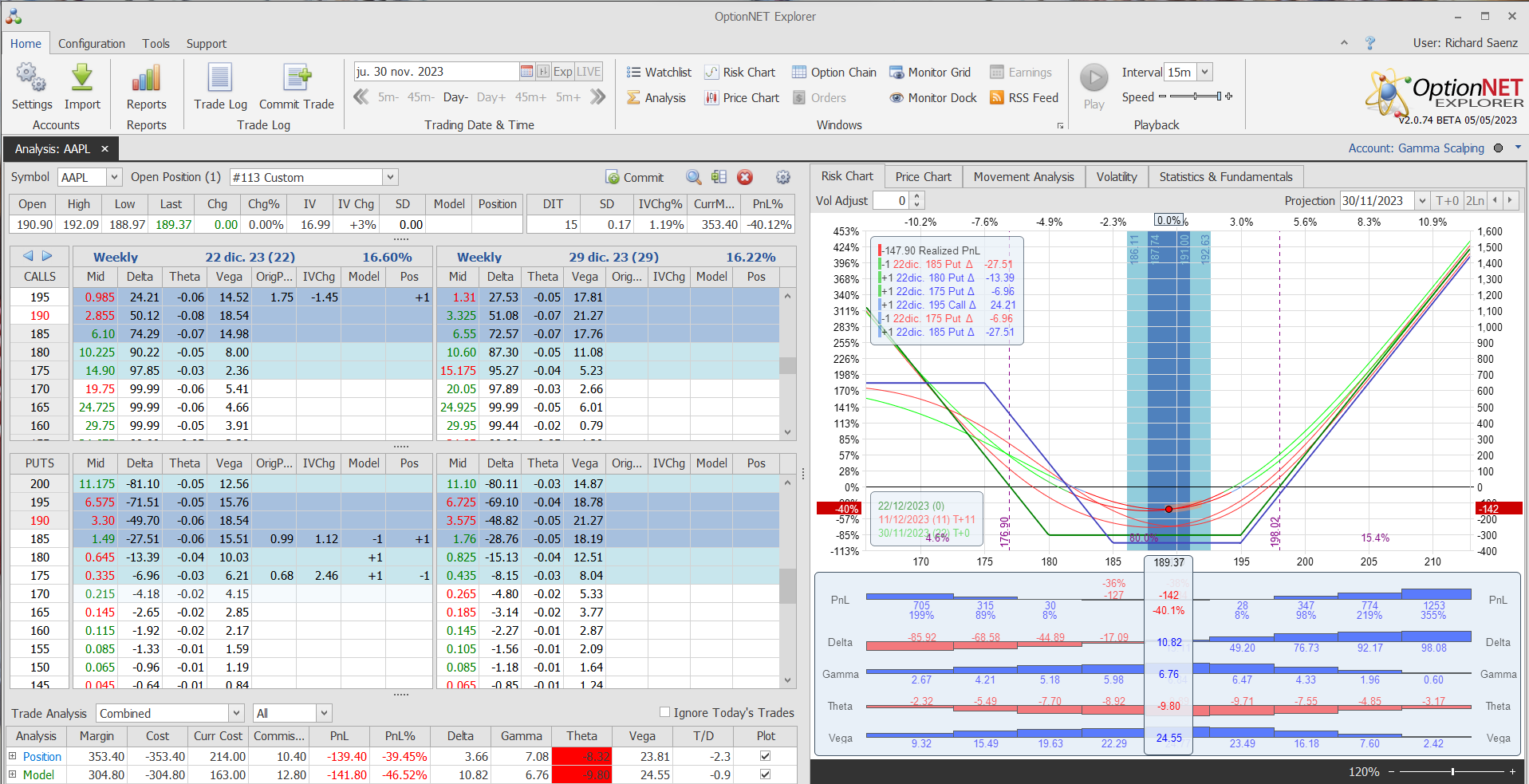Viewport: 1529px width, 784px height.
Task: Click the magnifier search icon near Commit
Action: pyautogui.click(x=694, y=177)
